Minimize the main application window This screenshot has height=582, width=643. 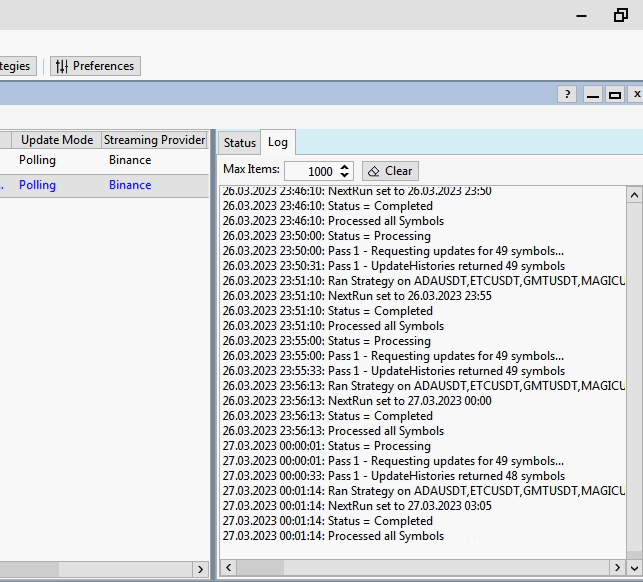[580, 15]
